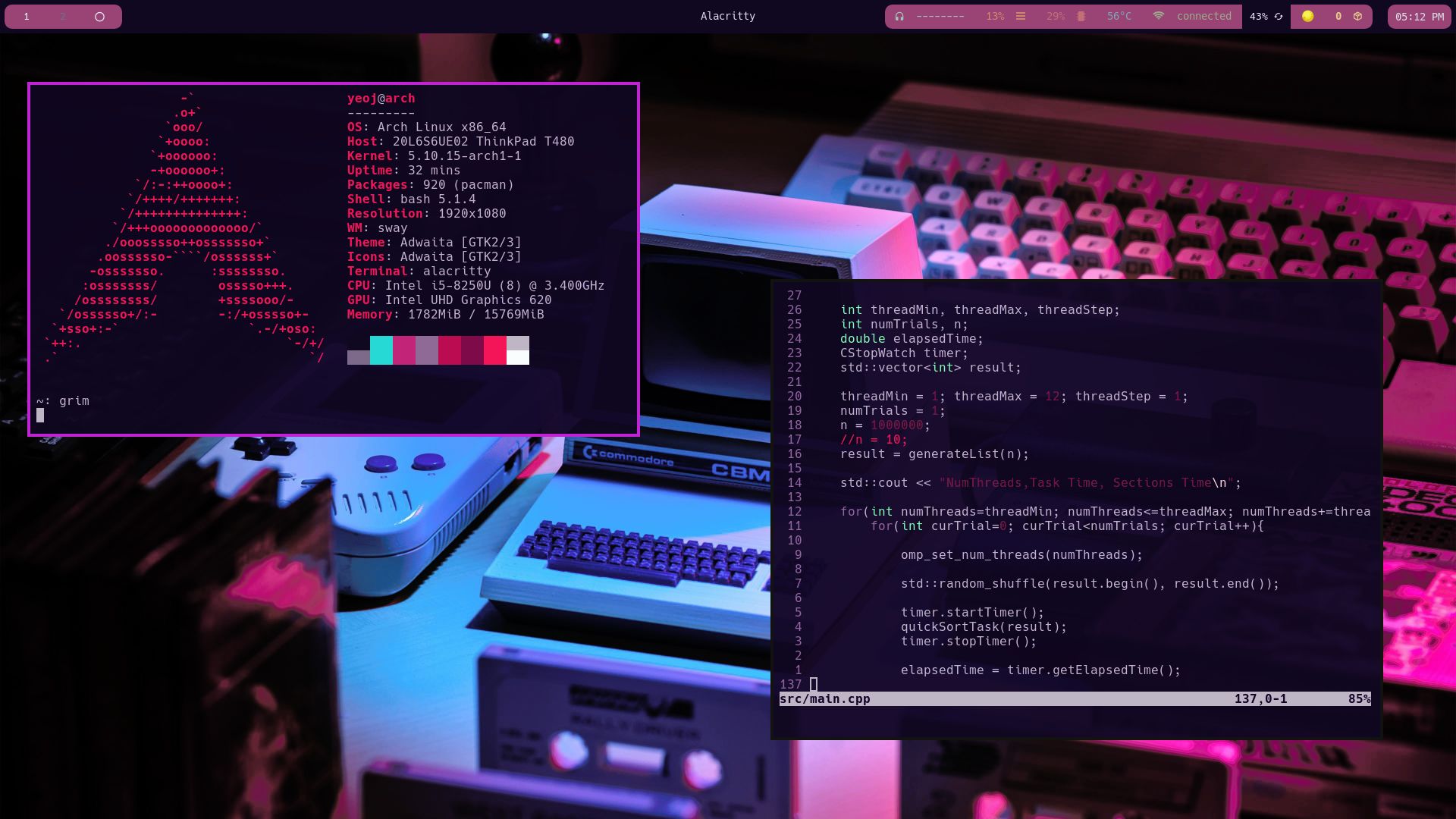
Task: Switch to workspace 2
Action: pos(62,16)
